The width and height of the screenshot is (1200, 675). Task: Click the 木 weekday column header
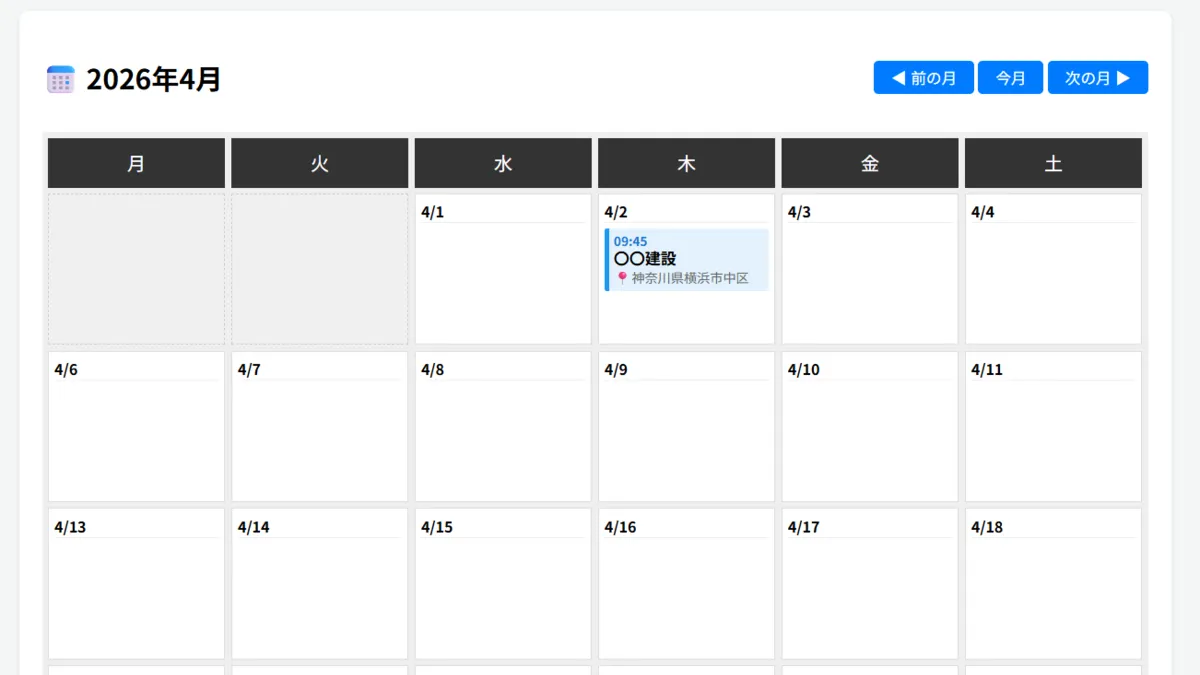[x=686, y=163]
